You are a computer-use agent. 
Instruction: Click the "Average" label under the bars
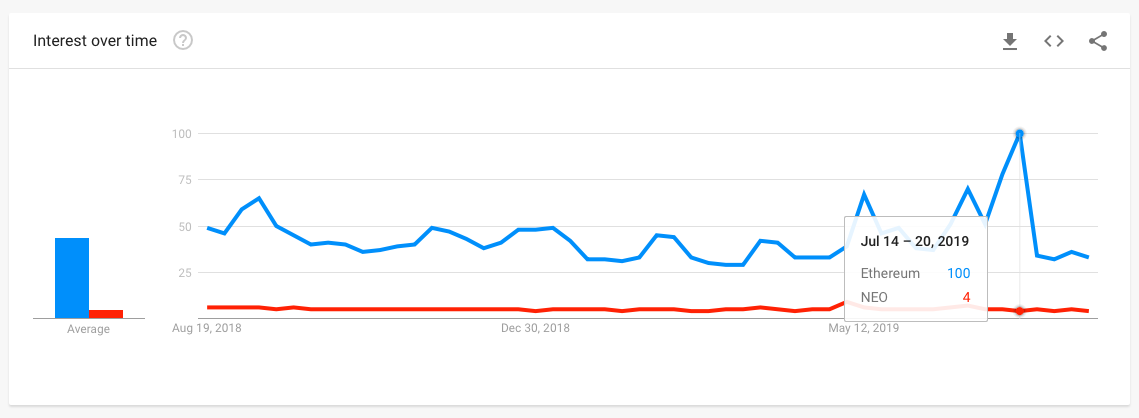point(88,329)
